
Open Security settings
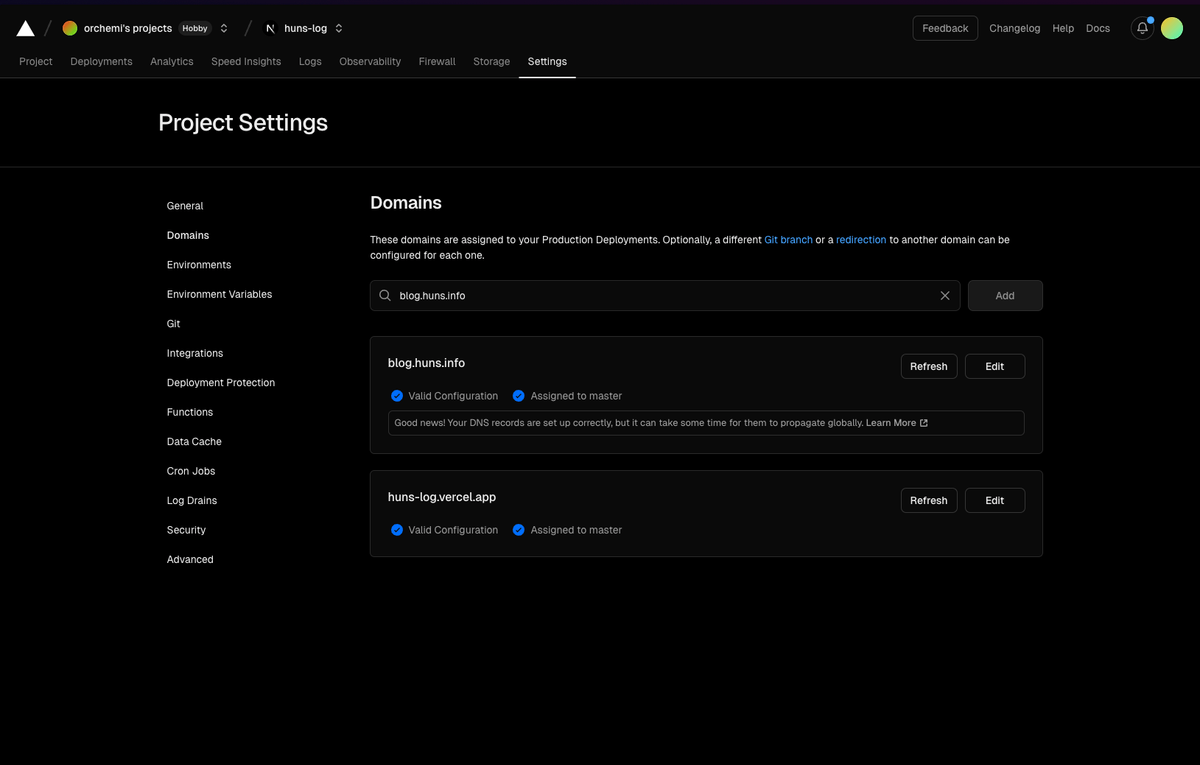coord(186,530)
